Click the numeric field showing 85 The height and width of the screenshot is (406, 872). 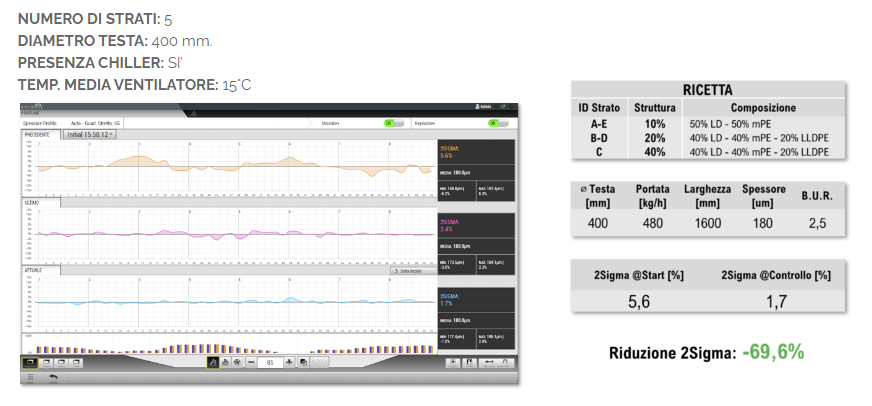pos(270,362)
